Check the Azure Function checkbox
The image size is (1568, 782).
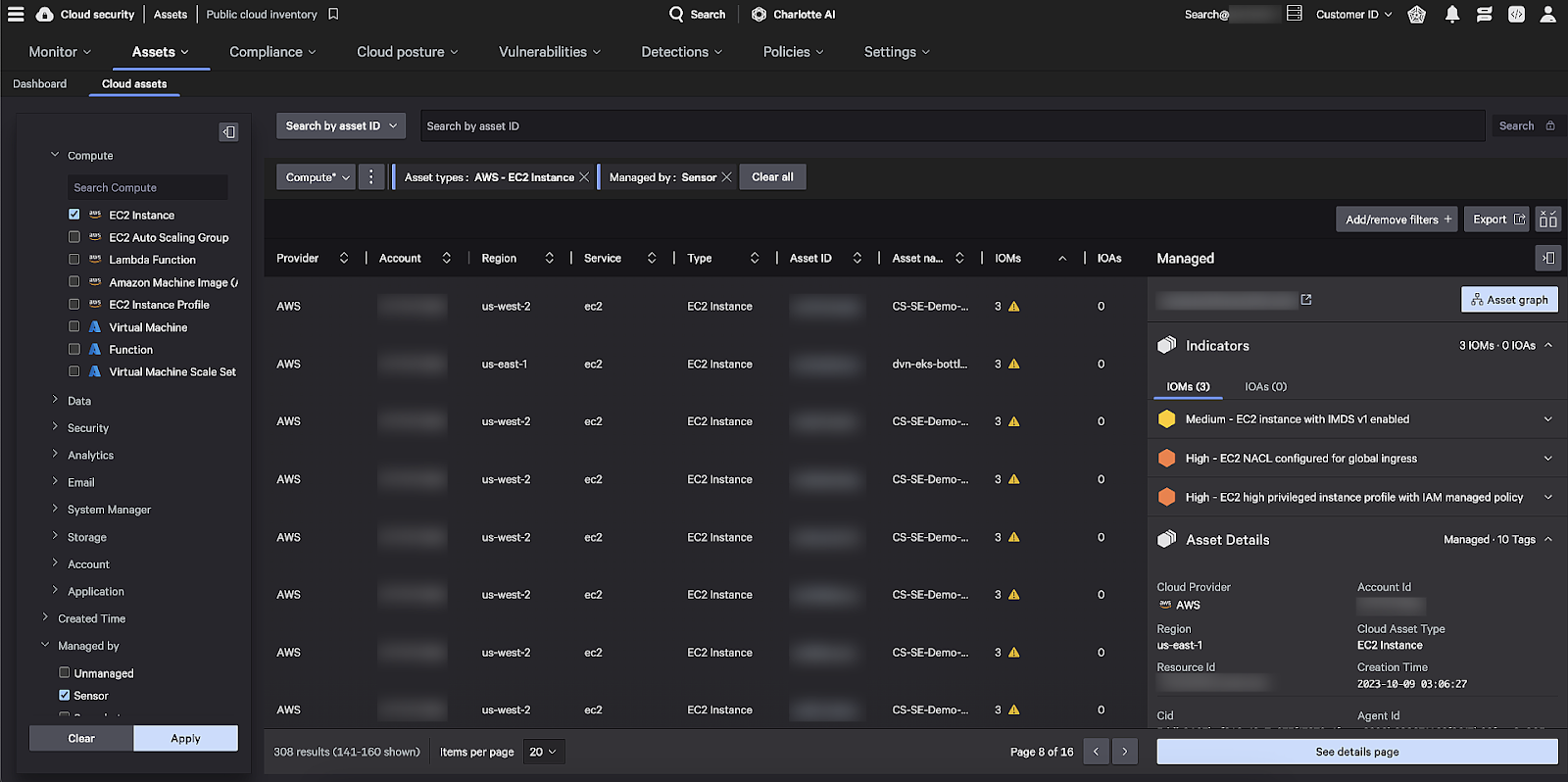[x=74, y=349]
